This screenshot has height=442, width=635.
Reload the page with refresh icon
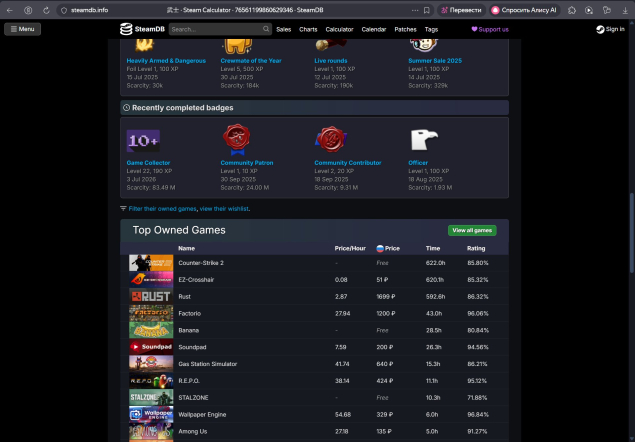(x=46, y=10)
